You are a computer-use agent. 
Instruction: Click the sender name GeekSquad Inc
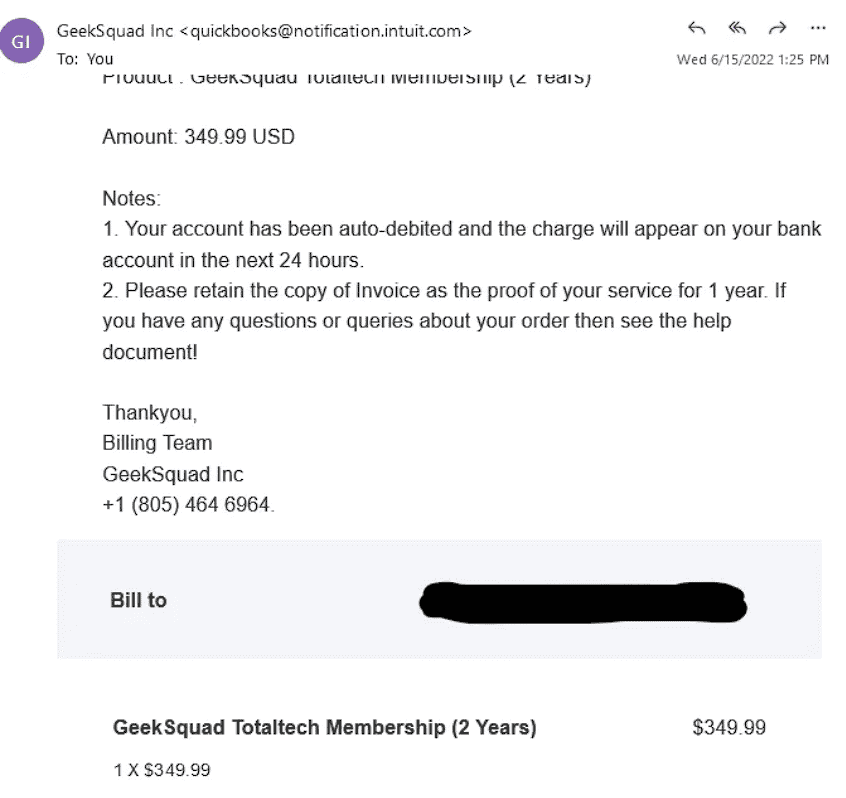[x=115, y=31]
